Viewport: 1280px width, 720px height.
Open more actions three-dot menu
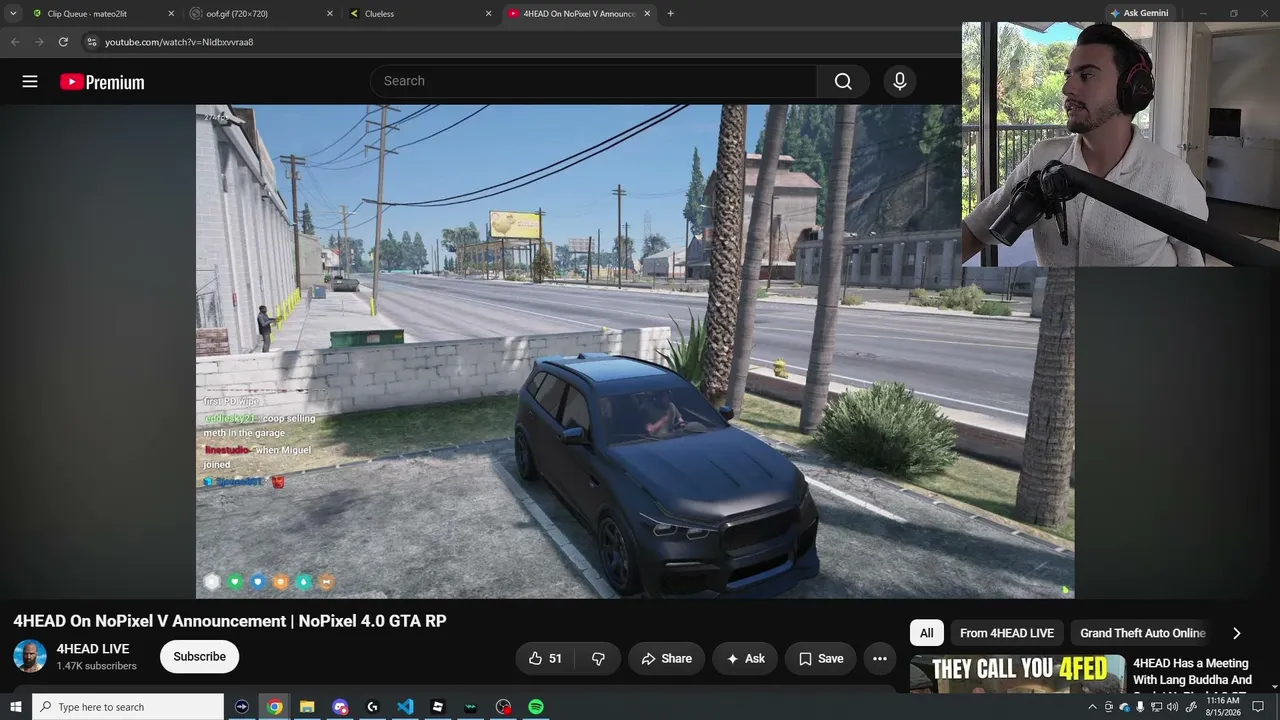coord(880,658)
